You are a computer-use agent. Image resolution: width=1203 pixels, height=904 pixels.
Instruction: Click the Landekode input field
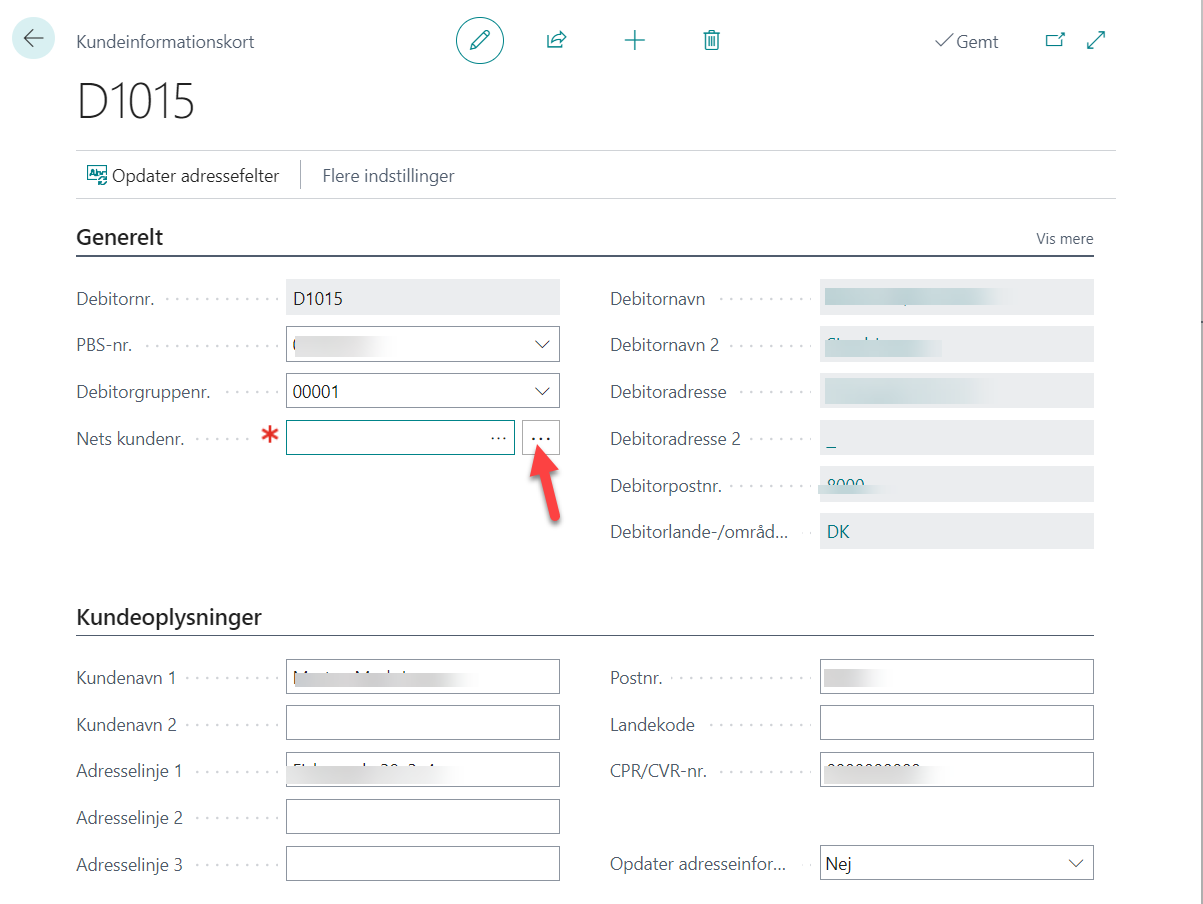[955, 723]
